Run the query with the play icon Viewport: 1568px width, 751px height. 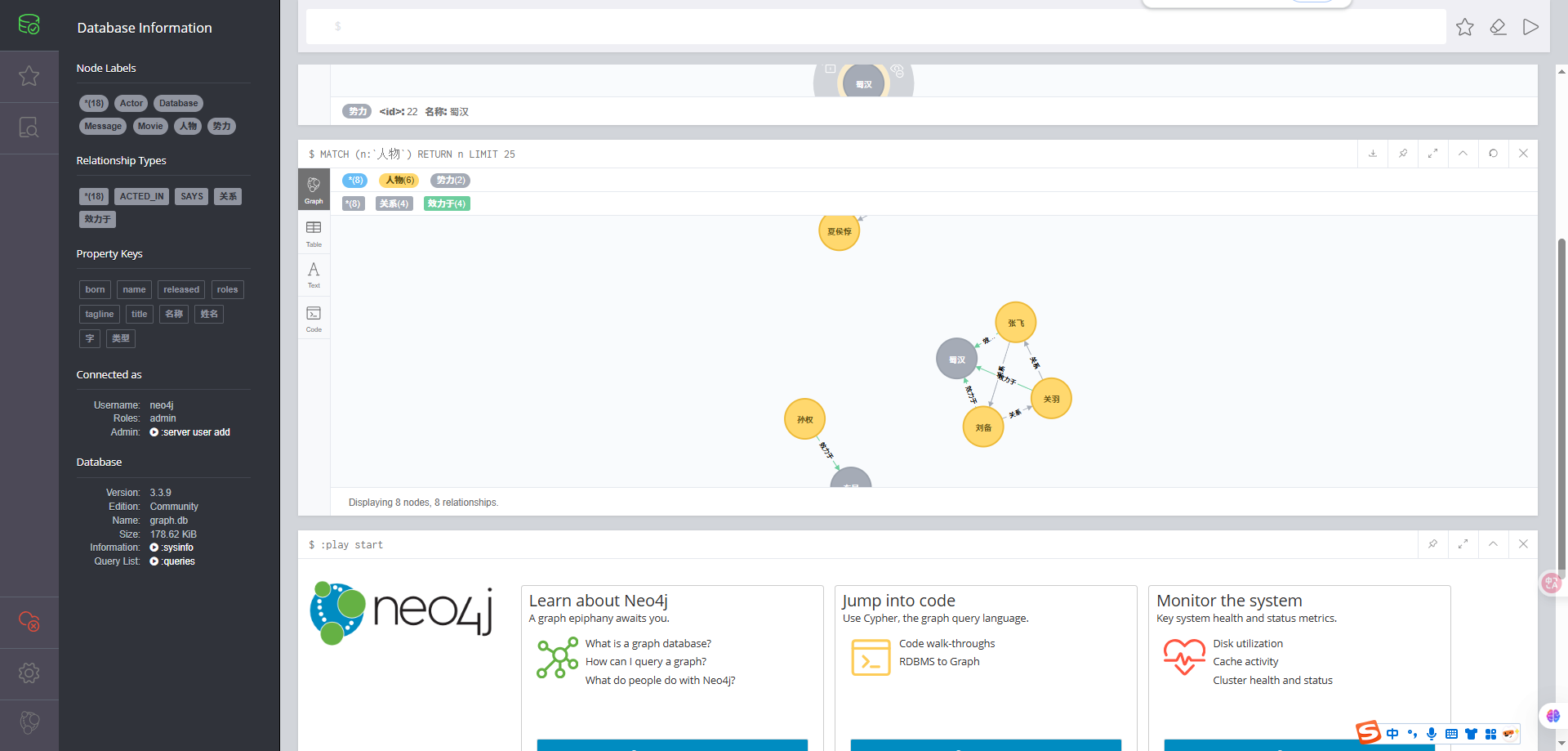point(1530,27)
